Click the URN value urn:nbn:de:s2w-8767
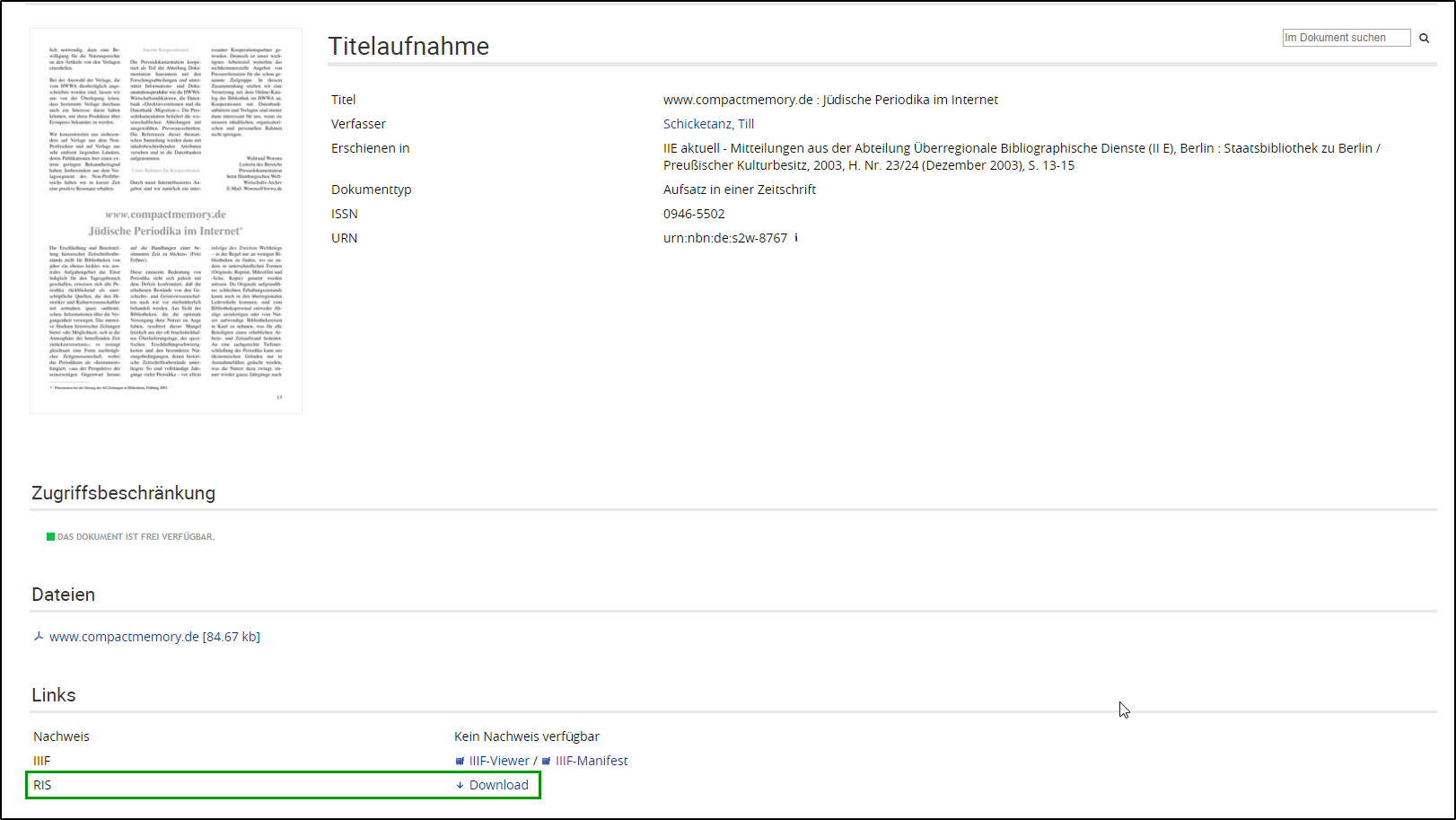Viewport: 1456px width, 820px height. tap(724, 238)
